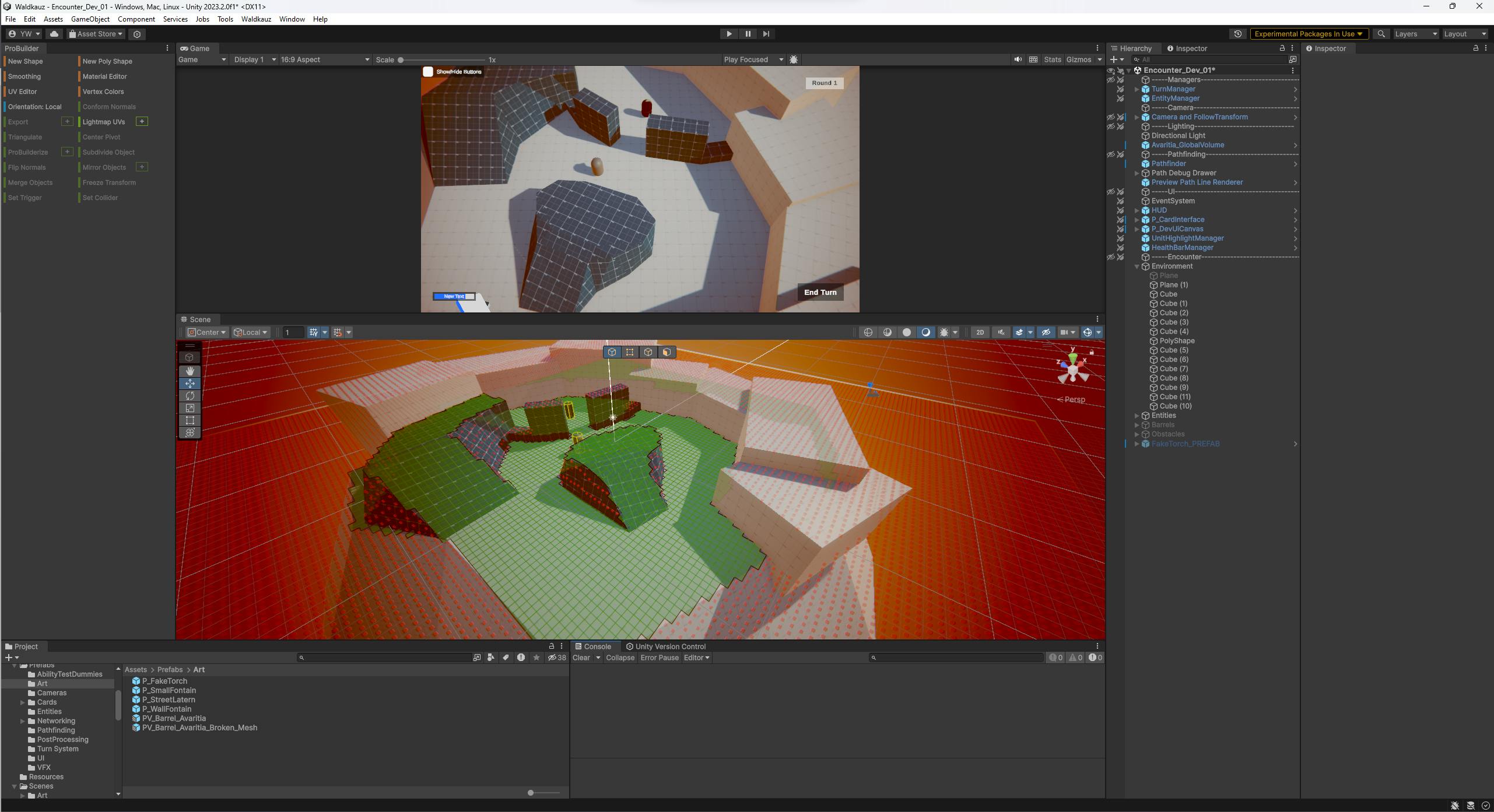Screen dimensions: 1494x812
Task: Toggle Scene view 2D mode
Action: (980, 332)
